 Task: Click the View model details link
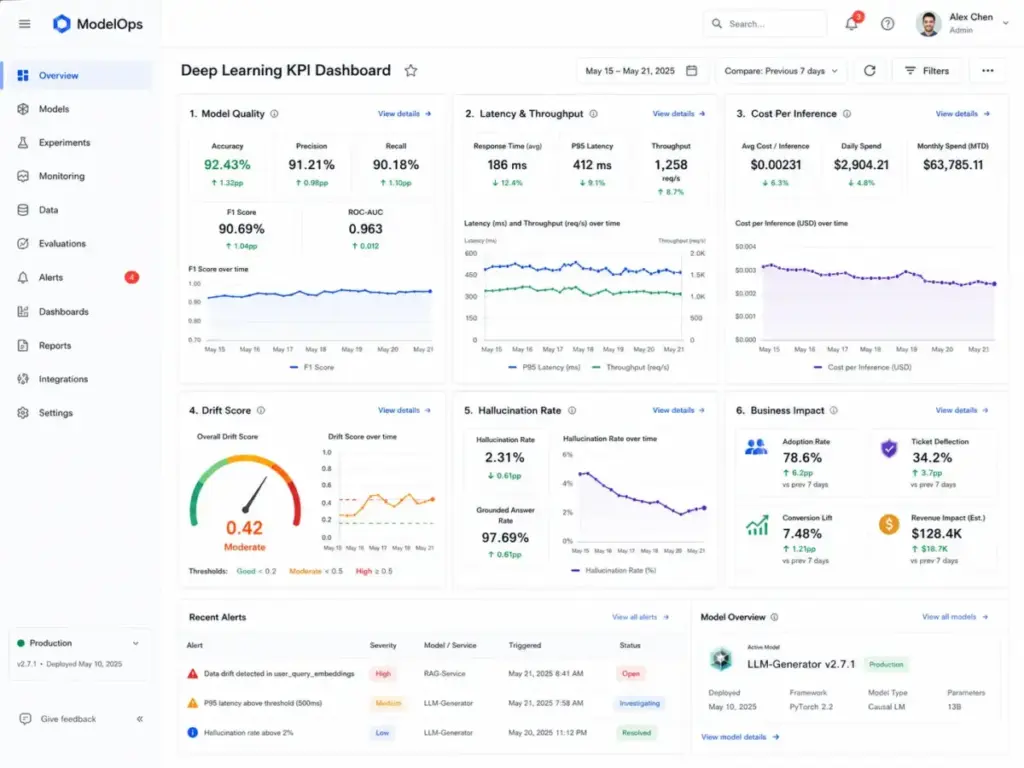[x=740, y=737]
